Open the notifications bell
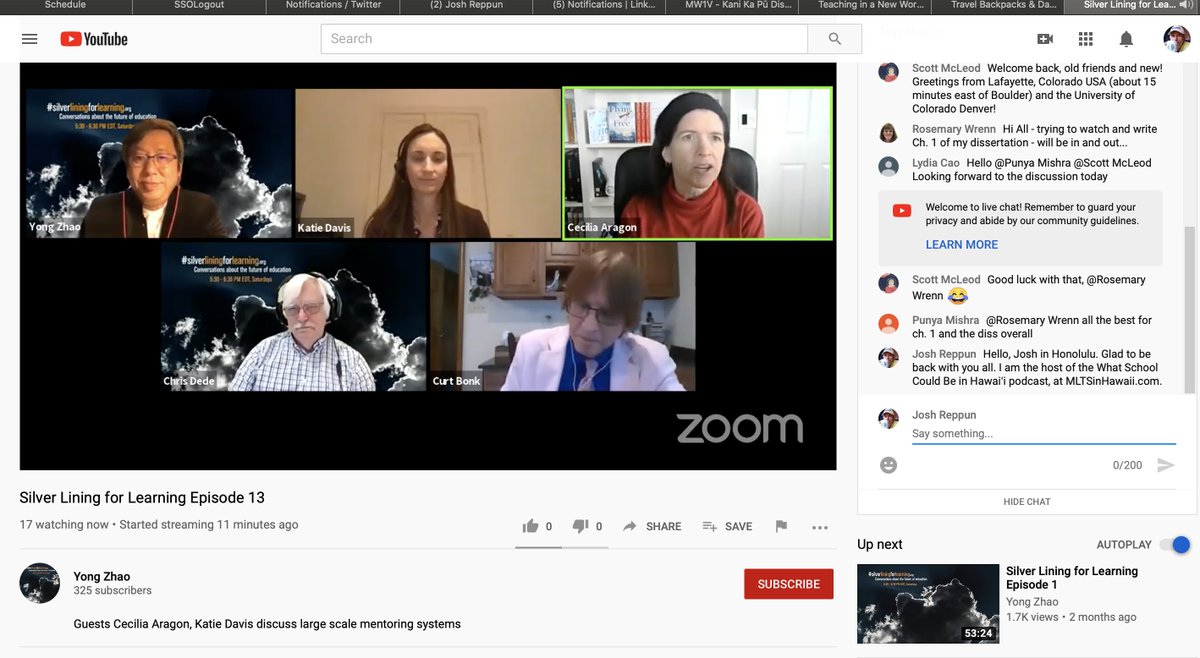This screenshot has width=1200, height=658. [1126, 39]
